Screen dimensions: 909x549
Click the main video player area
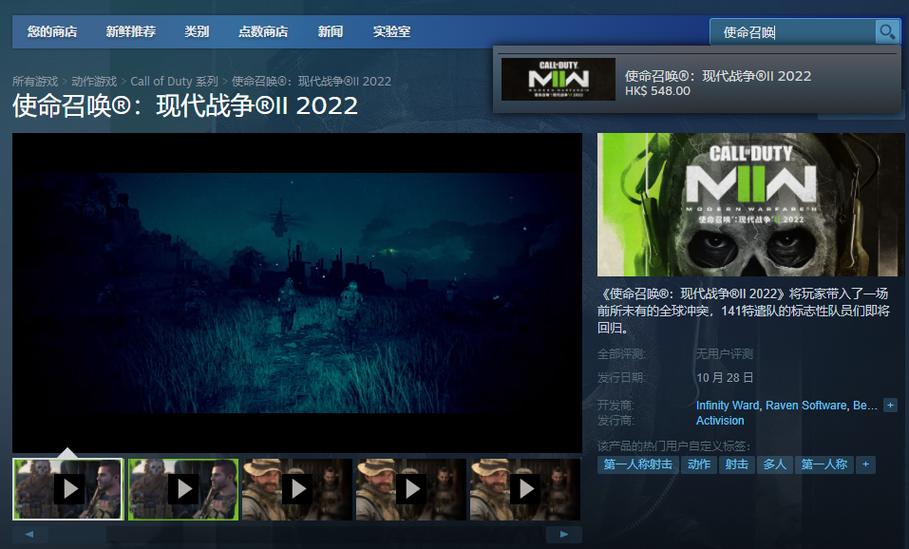(x=297, y=293)
